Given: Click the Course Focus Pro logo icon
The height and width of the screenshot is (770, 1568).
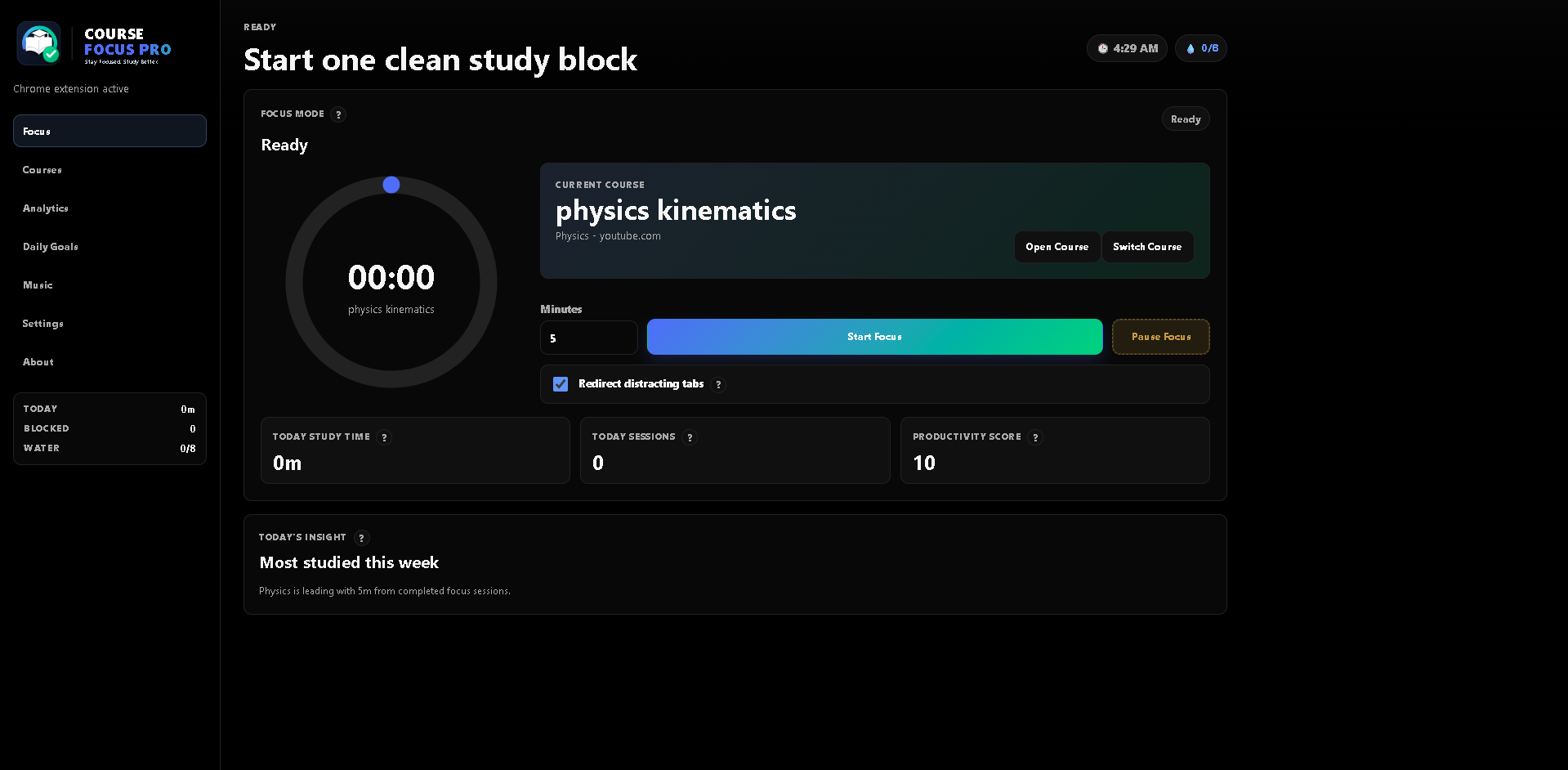Looking at the screenshot, I should (x=39, y=43).
